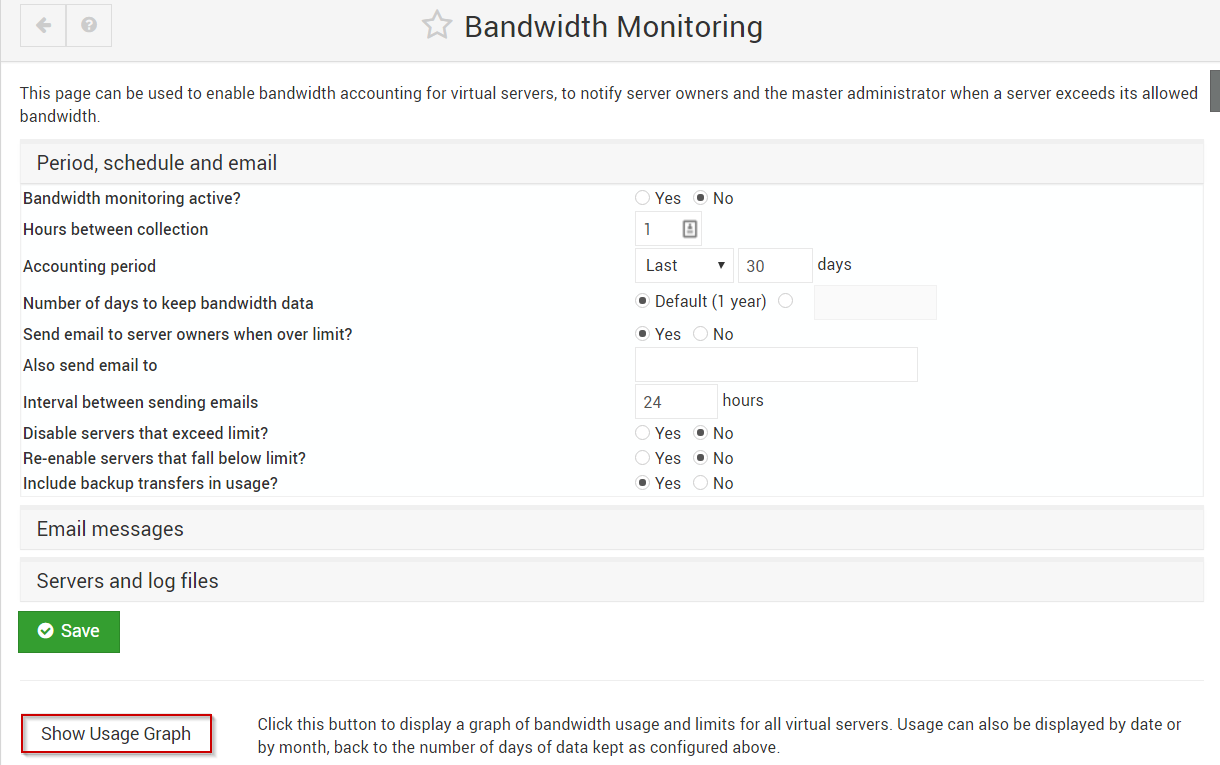Click the back arrow icon
This screenshot has height=765, width=1220.
click(x=43, y=26)
